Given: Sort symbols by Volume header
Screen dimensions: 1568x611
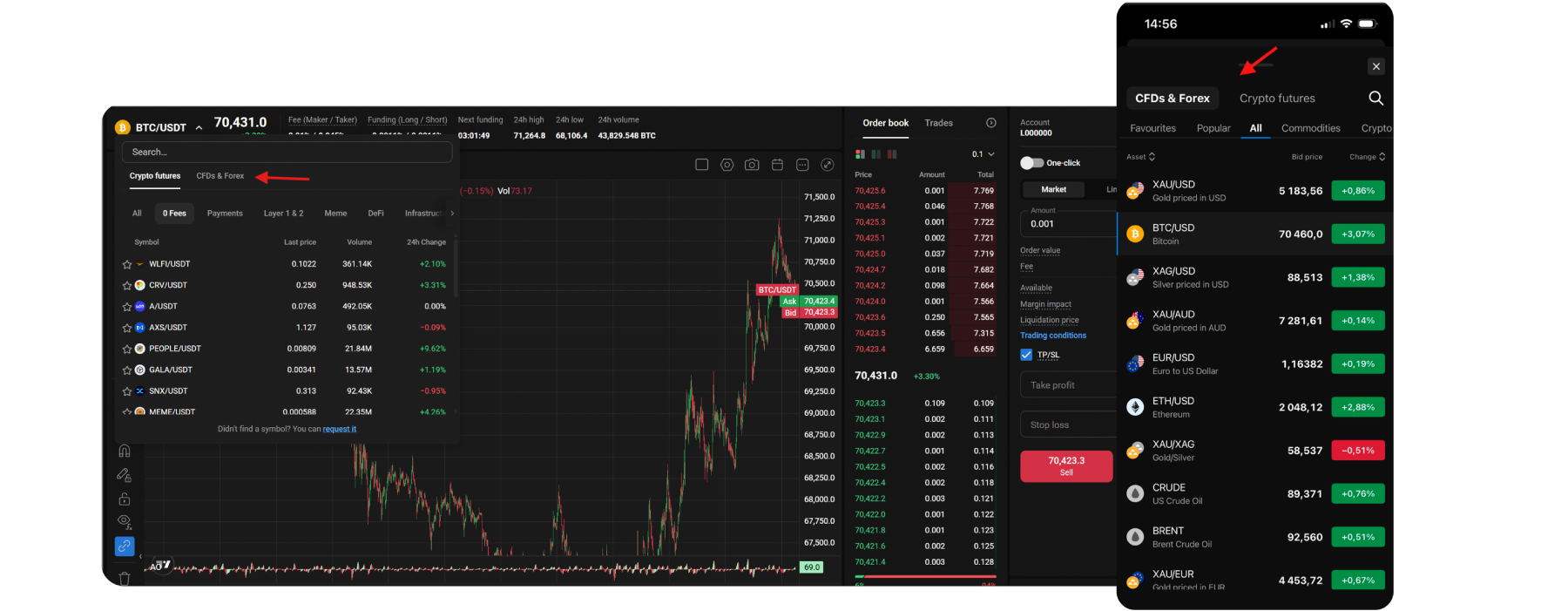Looking at the screenshot, I should coord(359,242).
